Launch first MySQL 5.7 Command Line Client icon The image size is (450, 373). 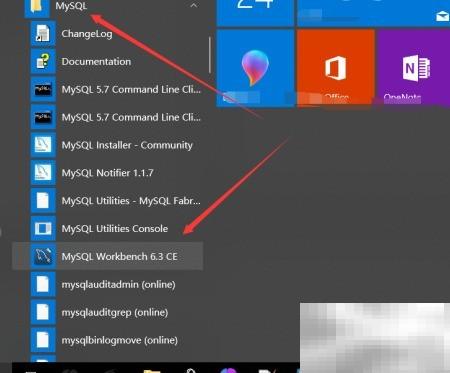point(43,89)
